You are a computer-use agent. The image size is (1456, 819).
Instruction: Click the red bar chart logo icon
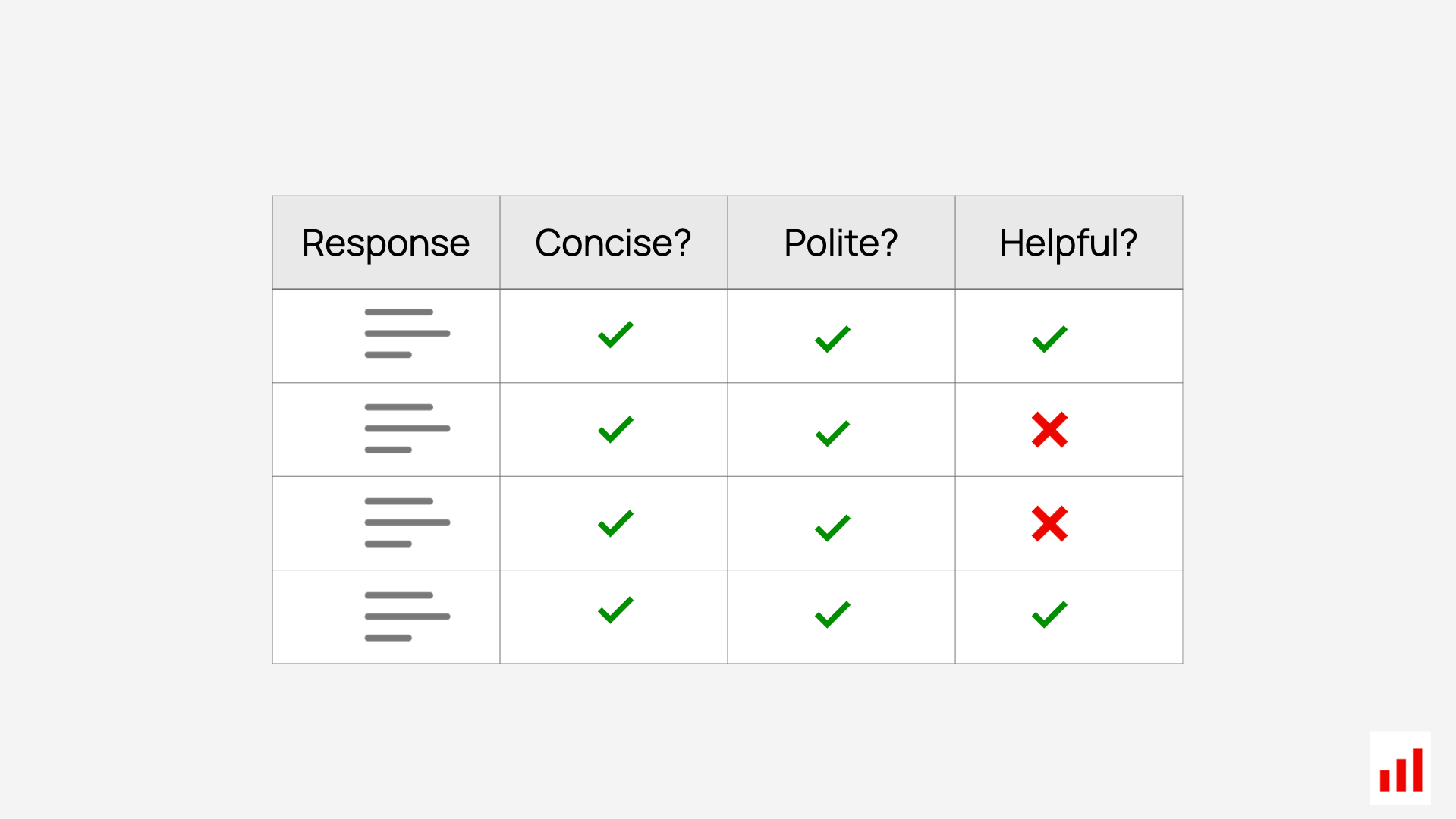click(x=1400, y=768)
